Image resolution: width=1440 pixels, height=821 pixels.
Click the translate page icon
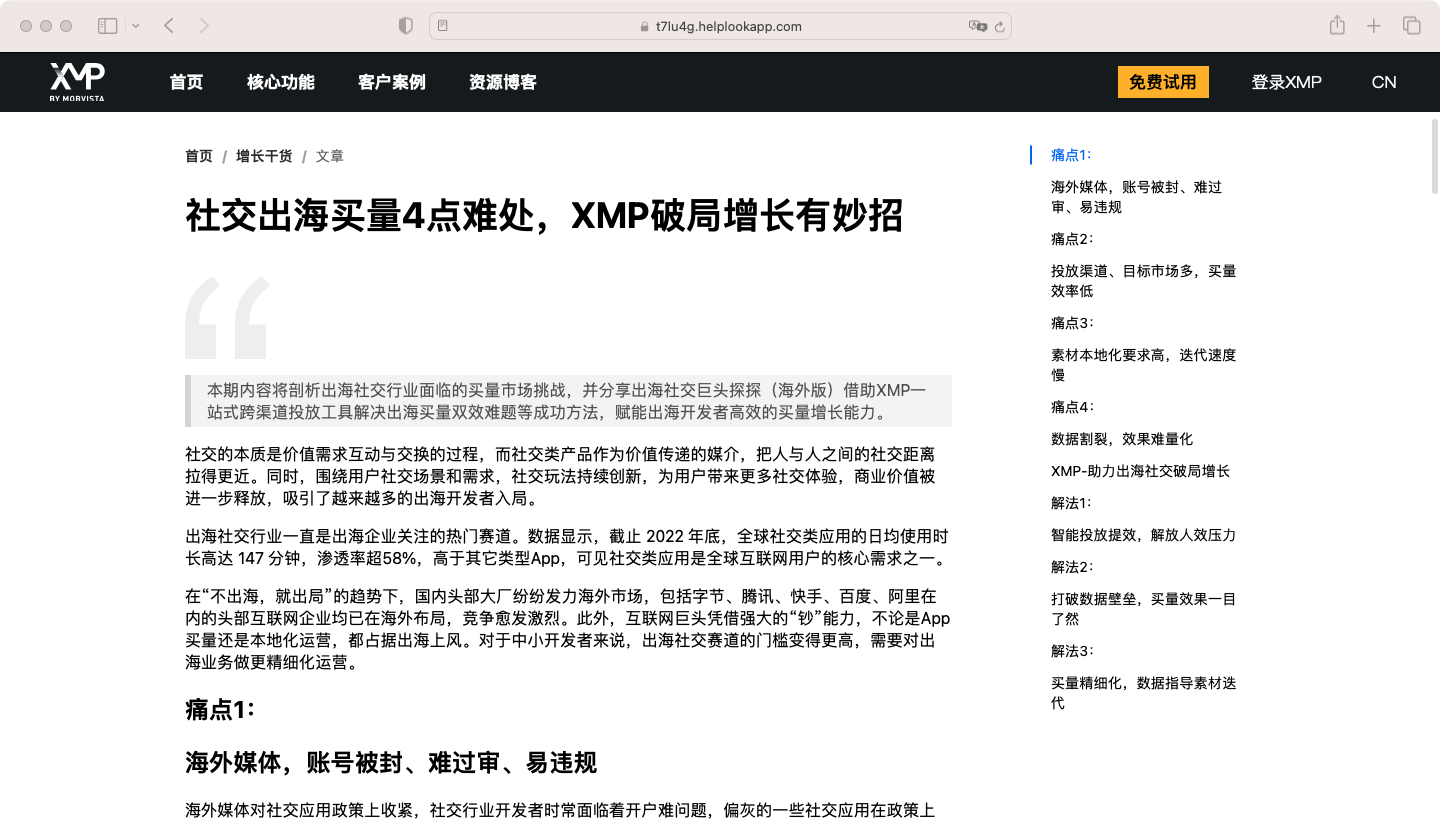(x=977, y=26)
